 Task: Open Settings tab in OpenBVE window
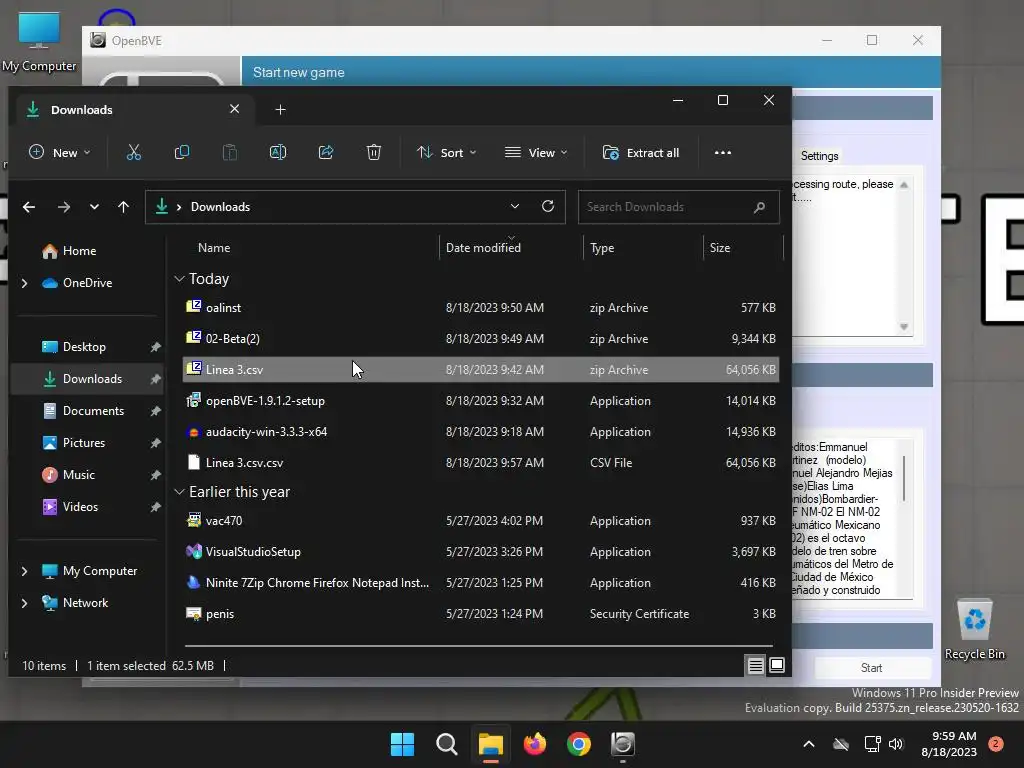pos(819,156)
